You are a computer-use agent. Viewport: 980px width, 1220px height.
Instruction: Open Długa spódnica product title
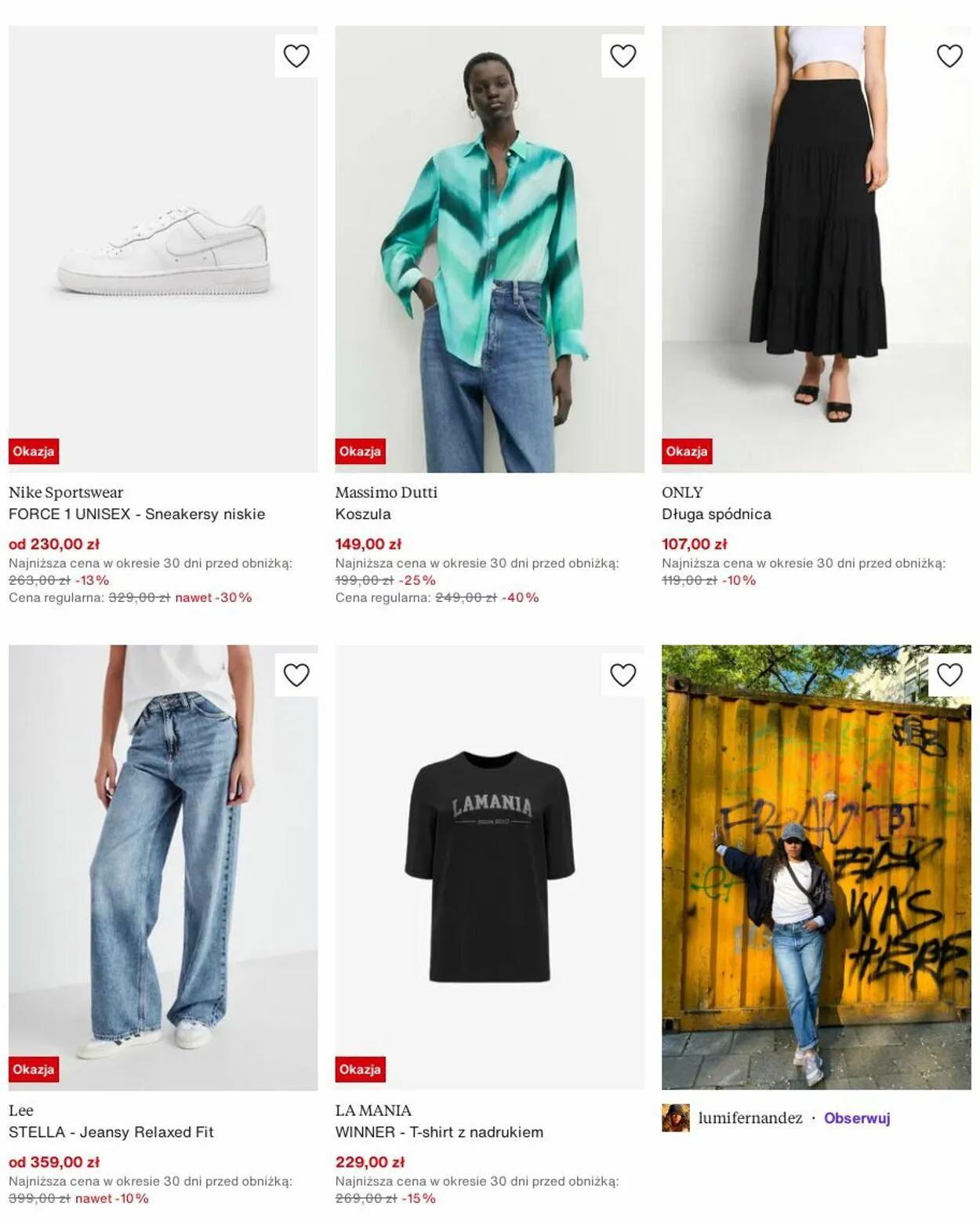click(x=717, y=514)
